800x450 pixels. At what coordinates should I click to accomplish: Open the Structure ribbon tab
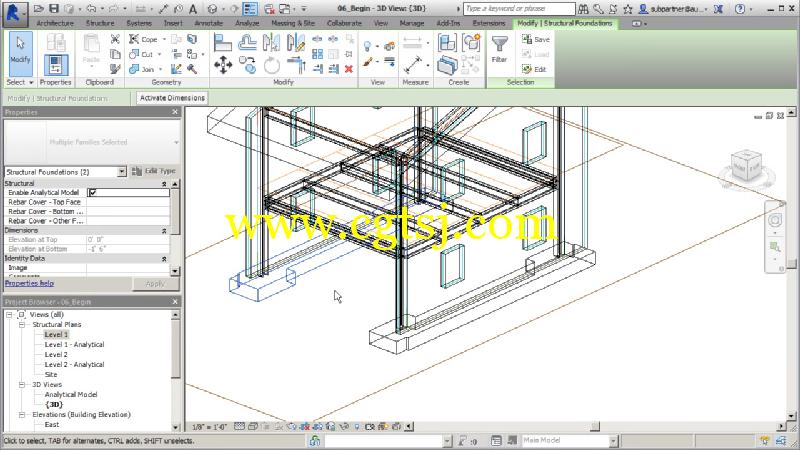click(x=100, y=23)
